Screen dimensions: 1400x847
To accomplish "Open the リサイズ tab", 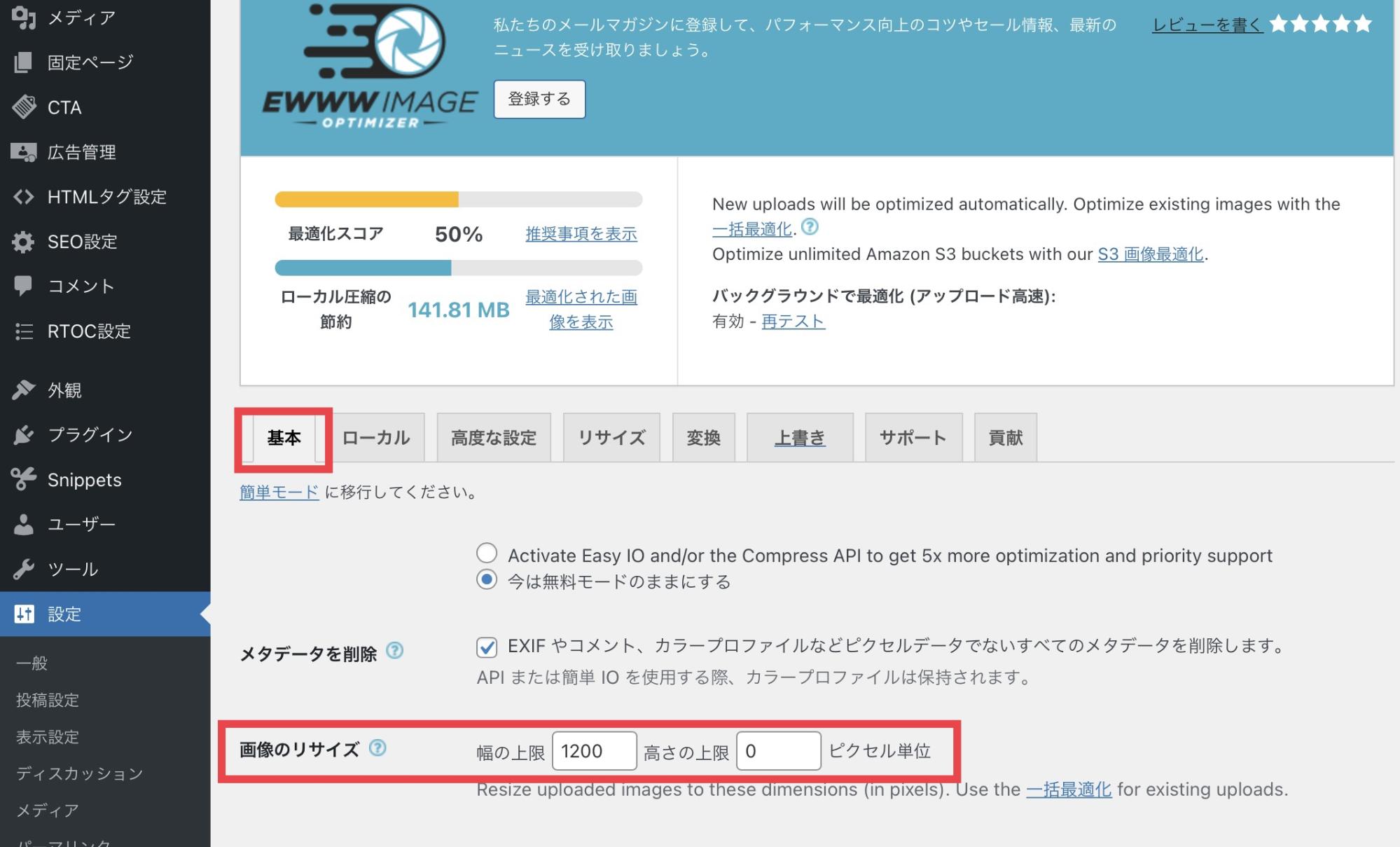I will [x=611, y=439].
